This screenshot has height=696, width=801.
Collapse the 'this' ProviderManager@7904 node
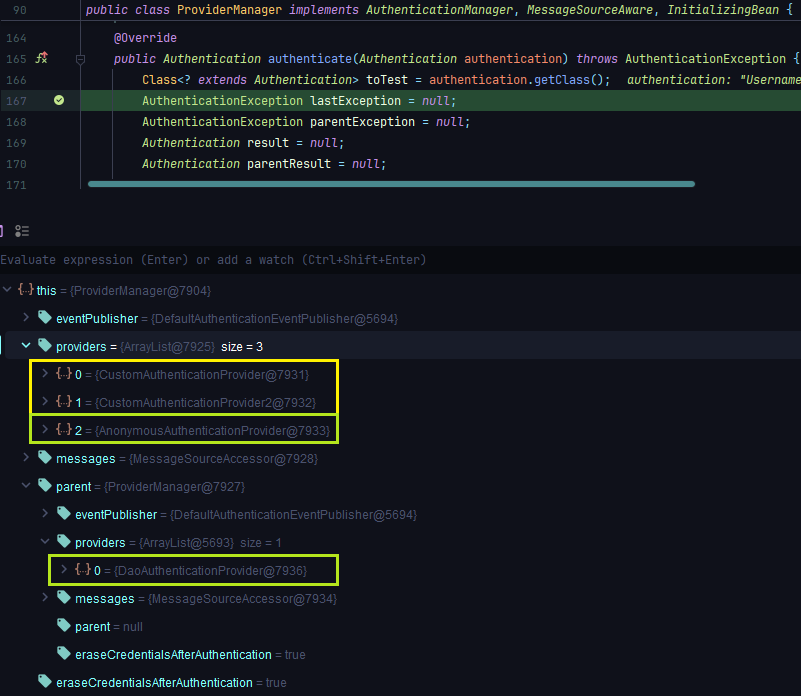pyautogui.click(x=8, y=290)
